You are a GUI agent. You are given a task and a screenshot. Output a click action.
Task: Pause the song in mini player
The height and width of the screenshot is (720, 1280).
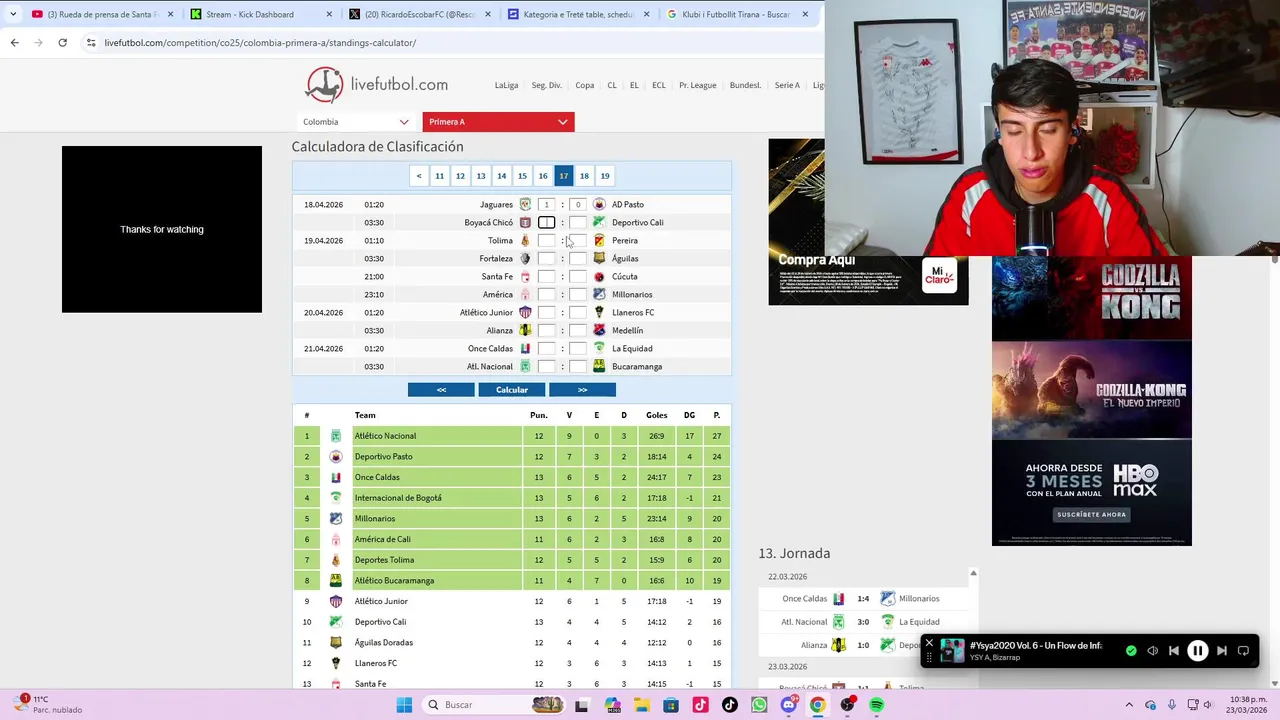click(1197, 651)
